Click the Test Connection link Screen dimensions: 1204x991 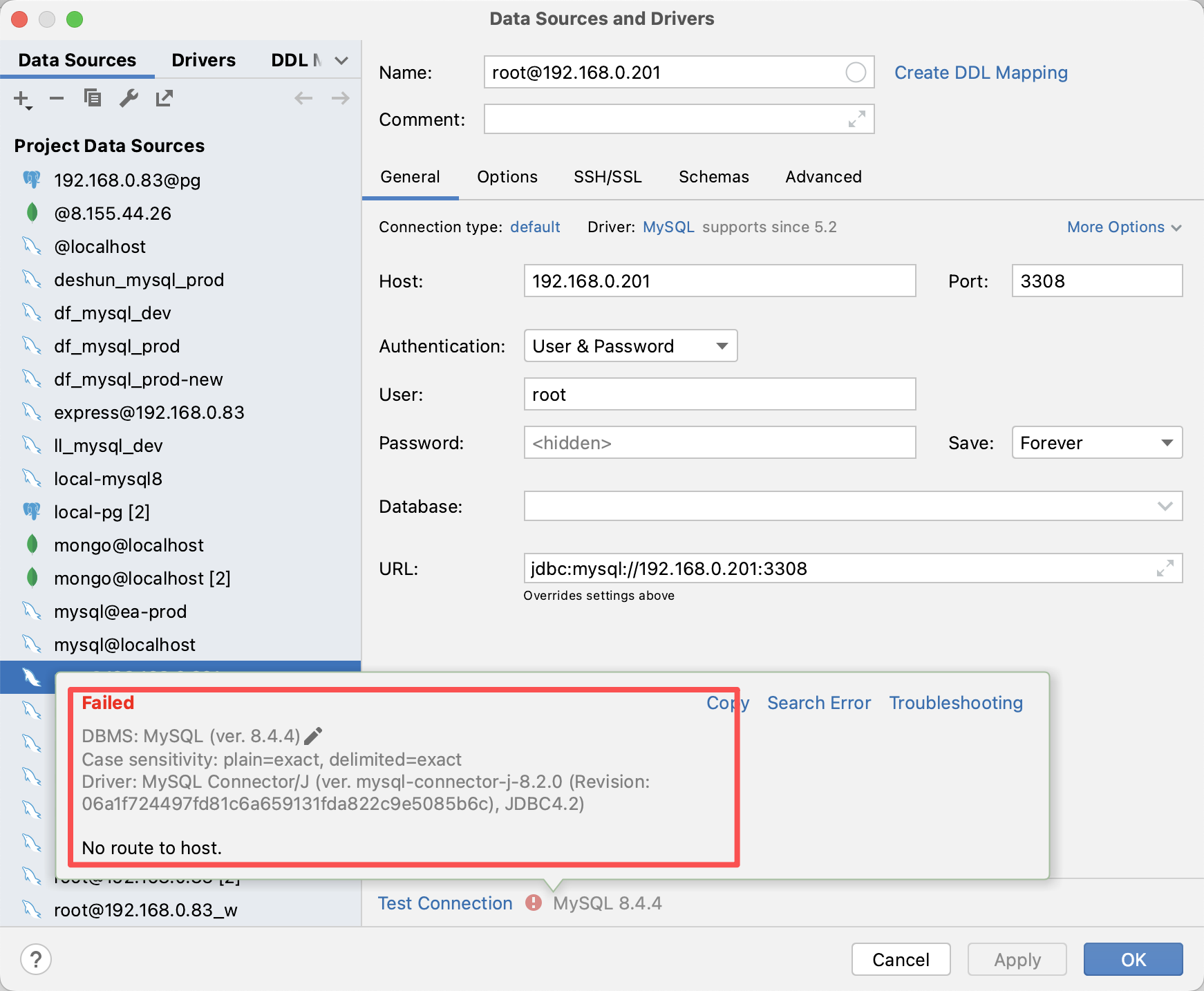445,903
